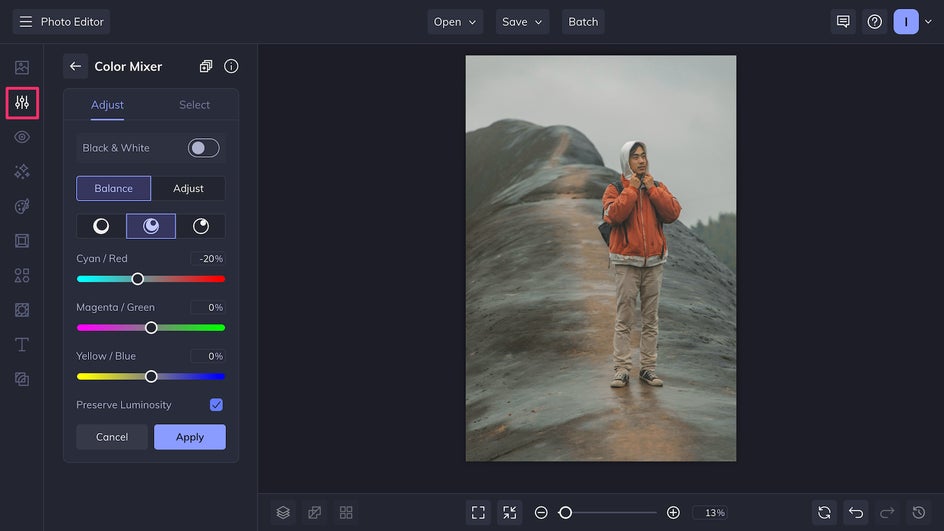Click the back arrow beside Color Mixer

pos(75,66)
